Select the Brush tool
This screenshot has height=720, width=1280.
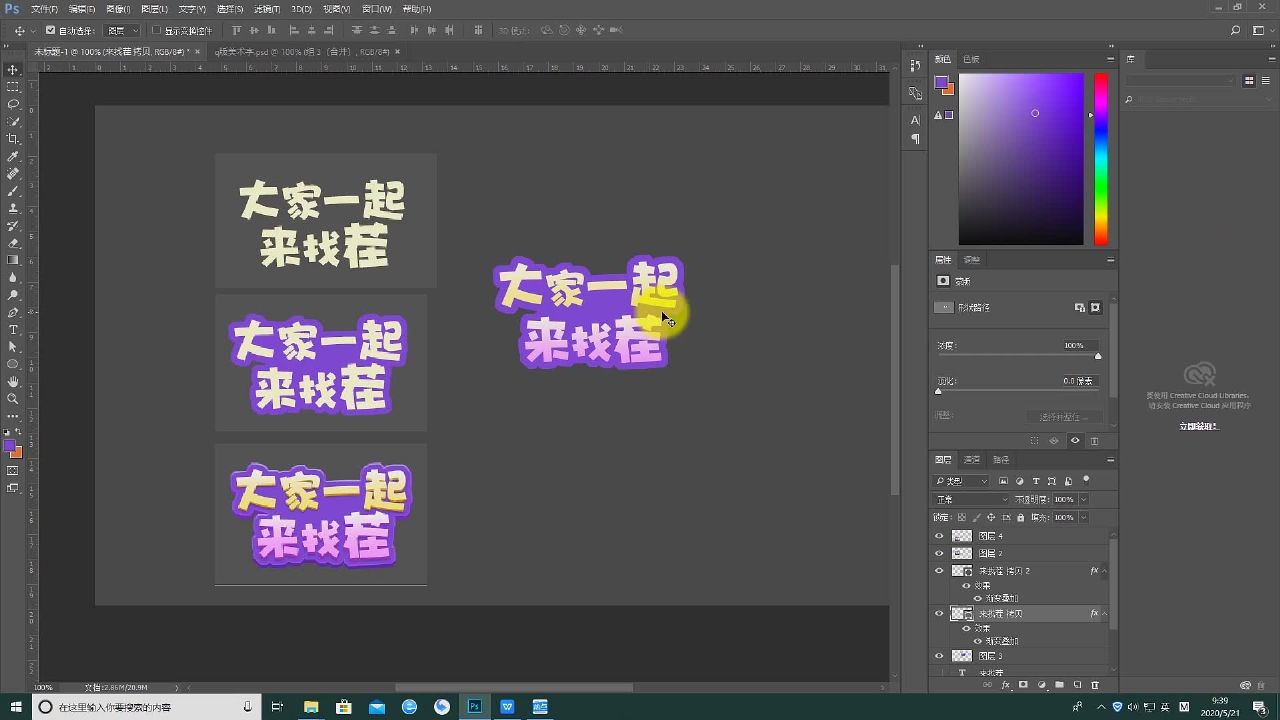[13, 191]
